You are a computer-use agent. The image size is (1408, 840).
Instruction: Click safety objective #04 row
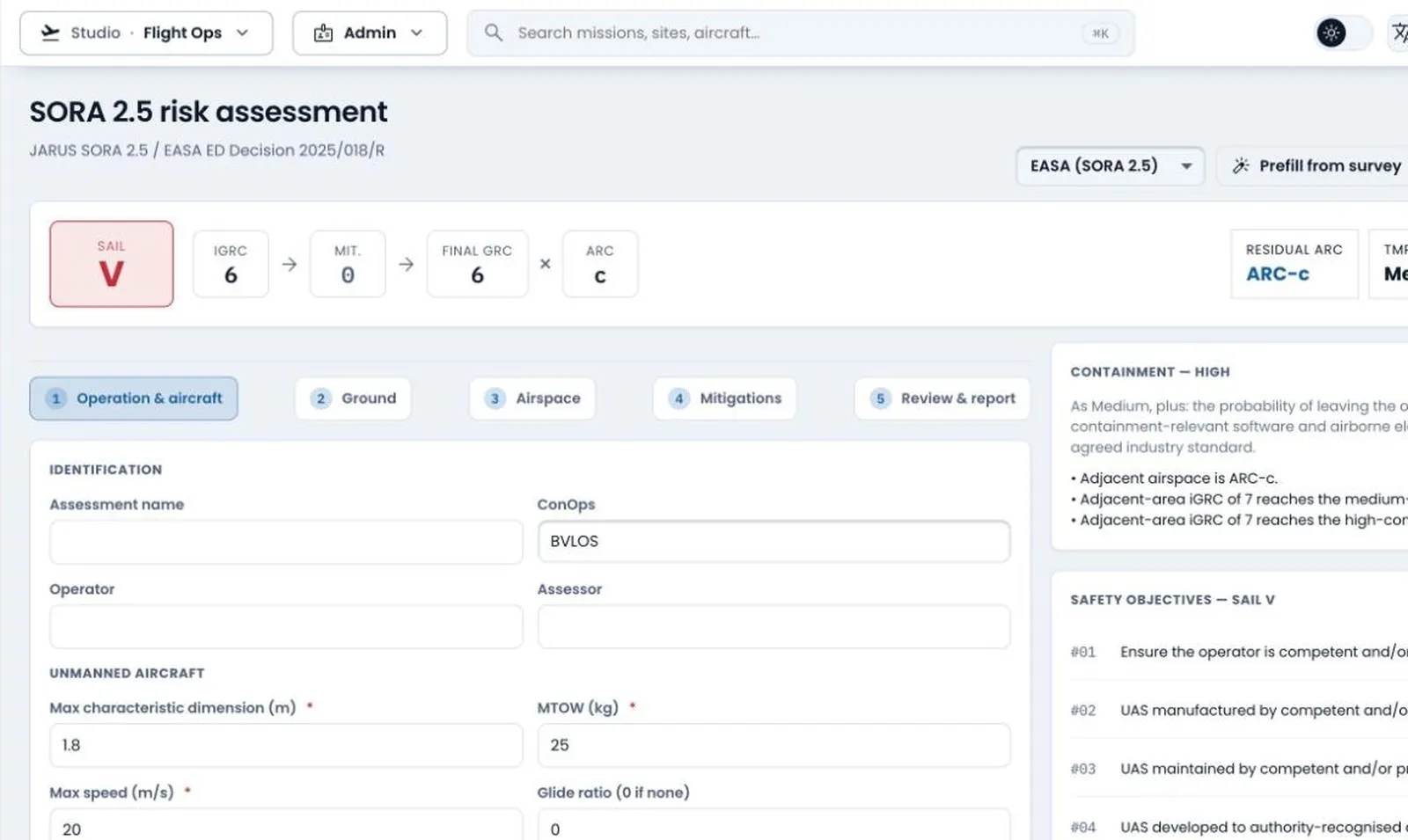(x=1239, y=827)
